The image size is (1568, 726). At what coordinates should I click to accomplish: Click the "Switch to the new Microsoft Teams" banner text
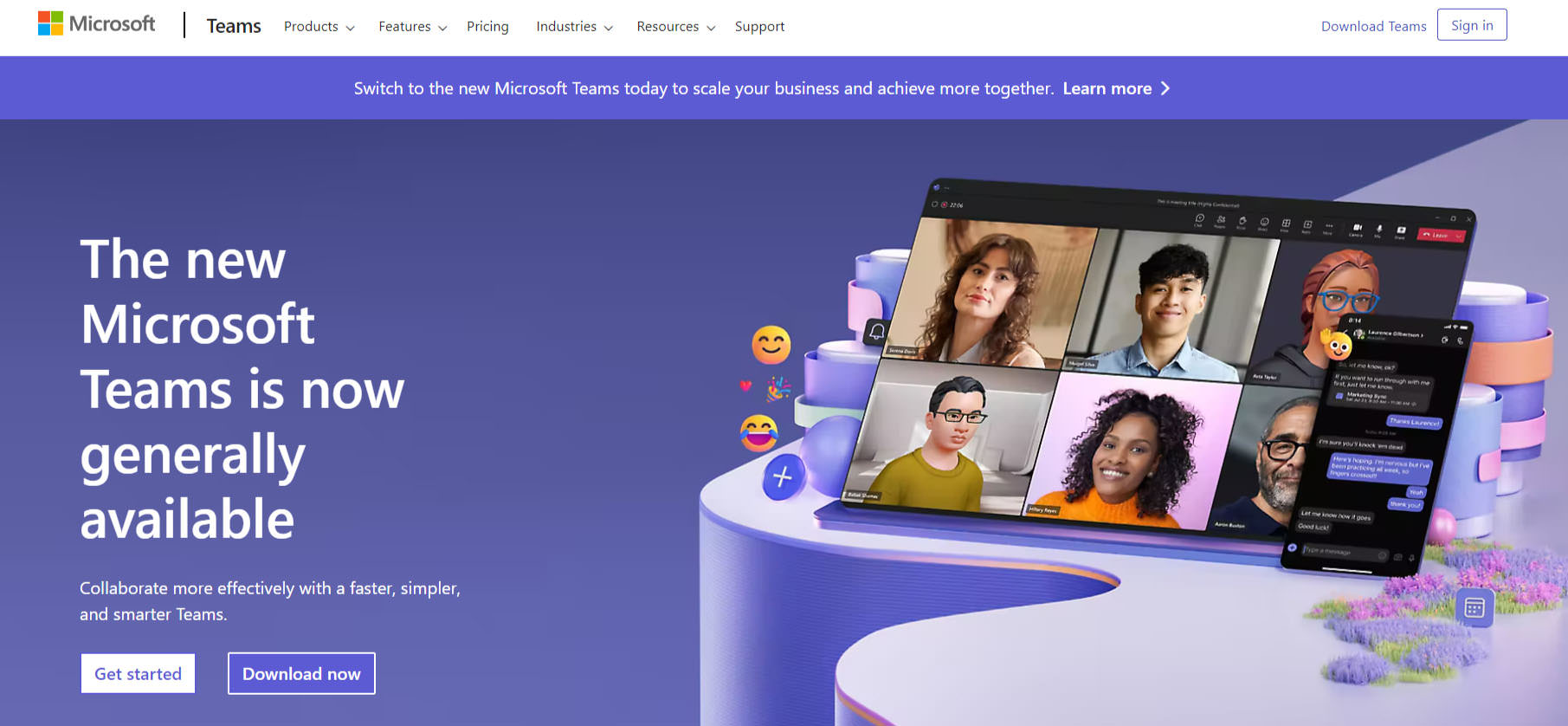coord(704,88)
